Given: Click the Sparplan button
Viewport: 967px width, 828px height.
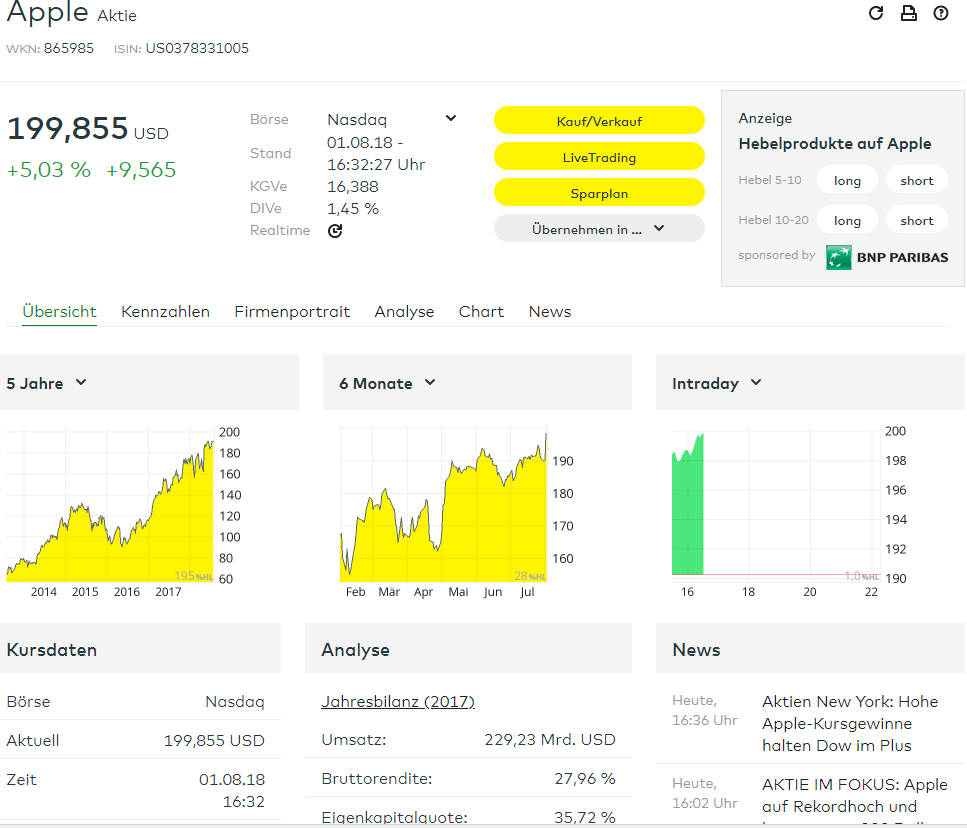Looking at the screenshot, I should tap(599, 193).
